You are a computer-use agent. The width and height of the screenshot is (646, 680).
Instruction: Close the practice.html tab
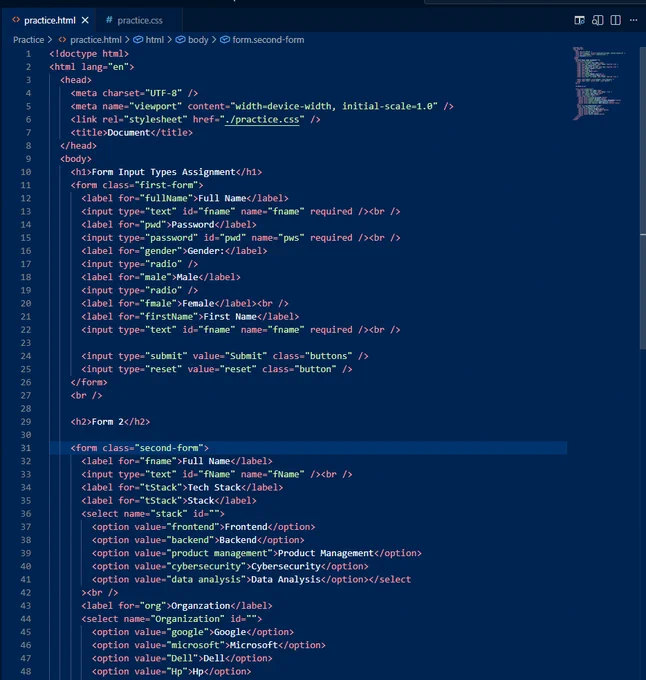coord(85,20)
